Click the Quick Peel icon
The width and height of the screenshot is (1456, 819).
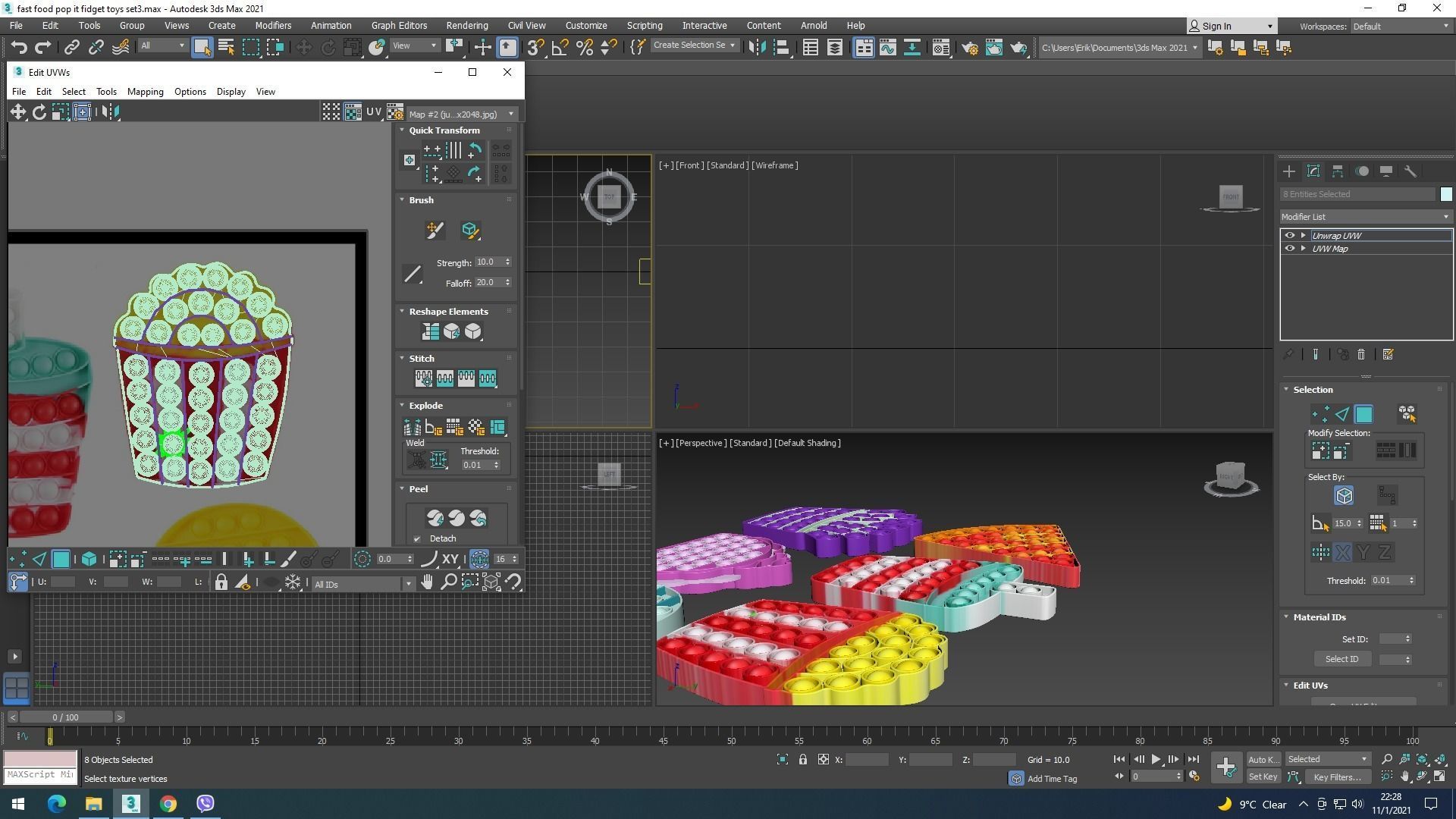pos(435,519)
